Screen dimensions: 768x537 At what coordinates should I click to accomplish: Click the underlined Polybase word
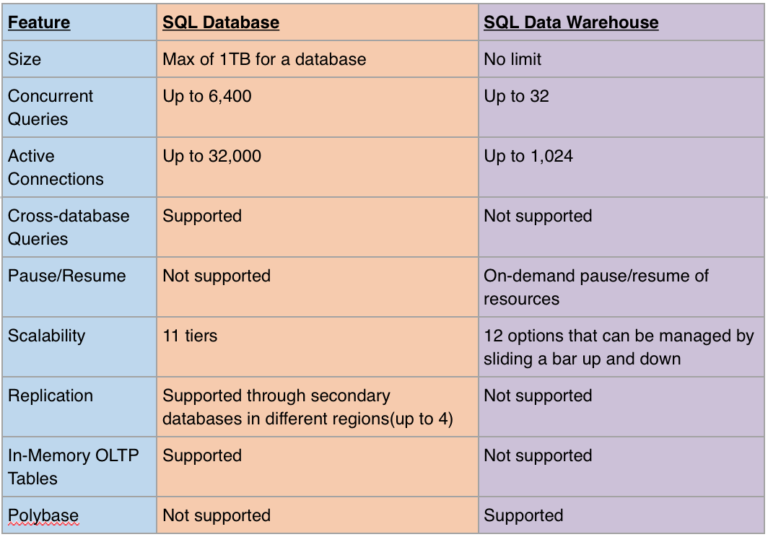(x=43, y=515)
